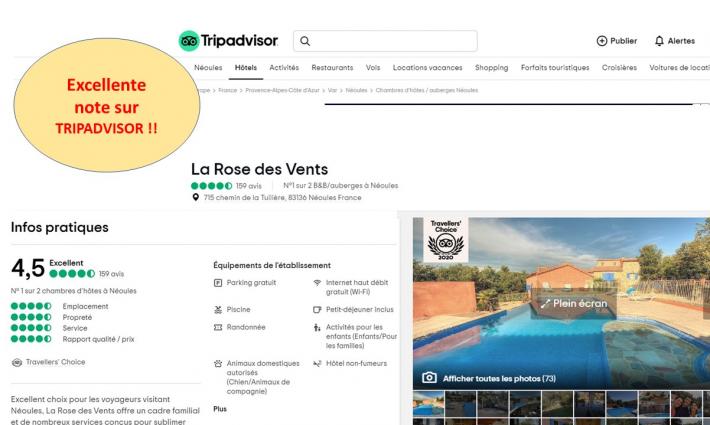Click Afficher toutes les photos link

click(499, 378)
